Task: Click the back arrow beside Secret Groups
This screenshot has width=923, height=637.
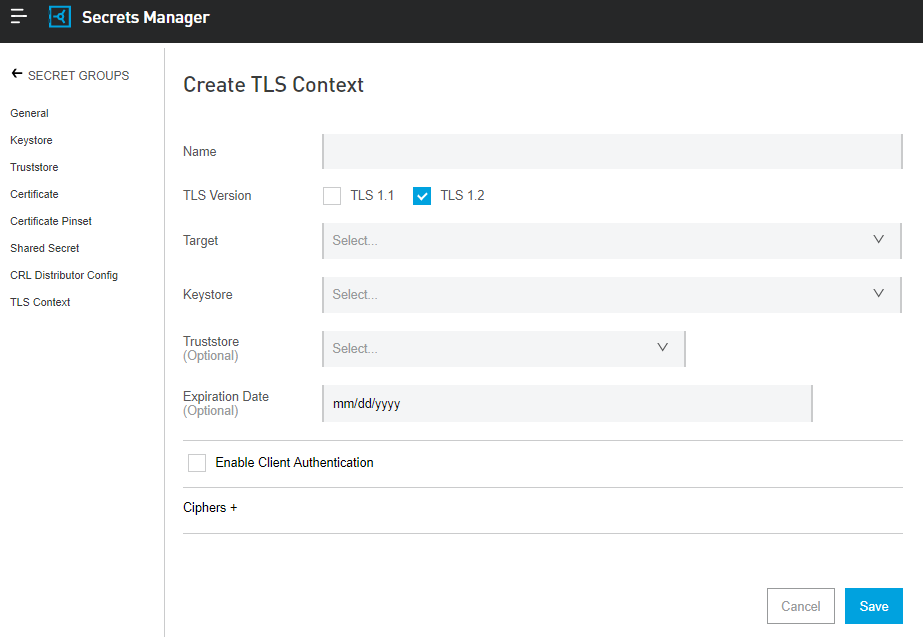Action: tap(16, 74)
